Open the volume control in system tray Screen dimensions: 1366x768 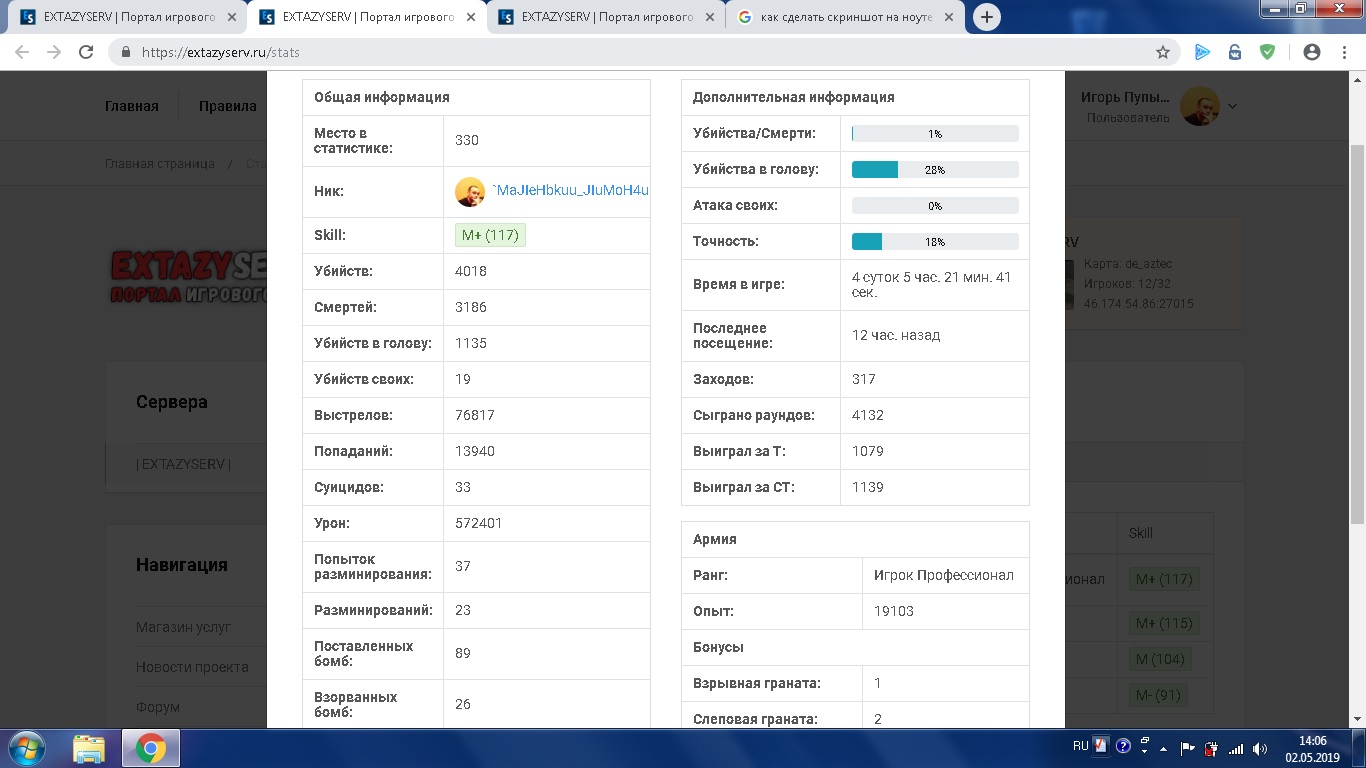click(x=1260, y=748)
